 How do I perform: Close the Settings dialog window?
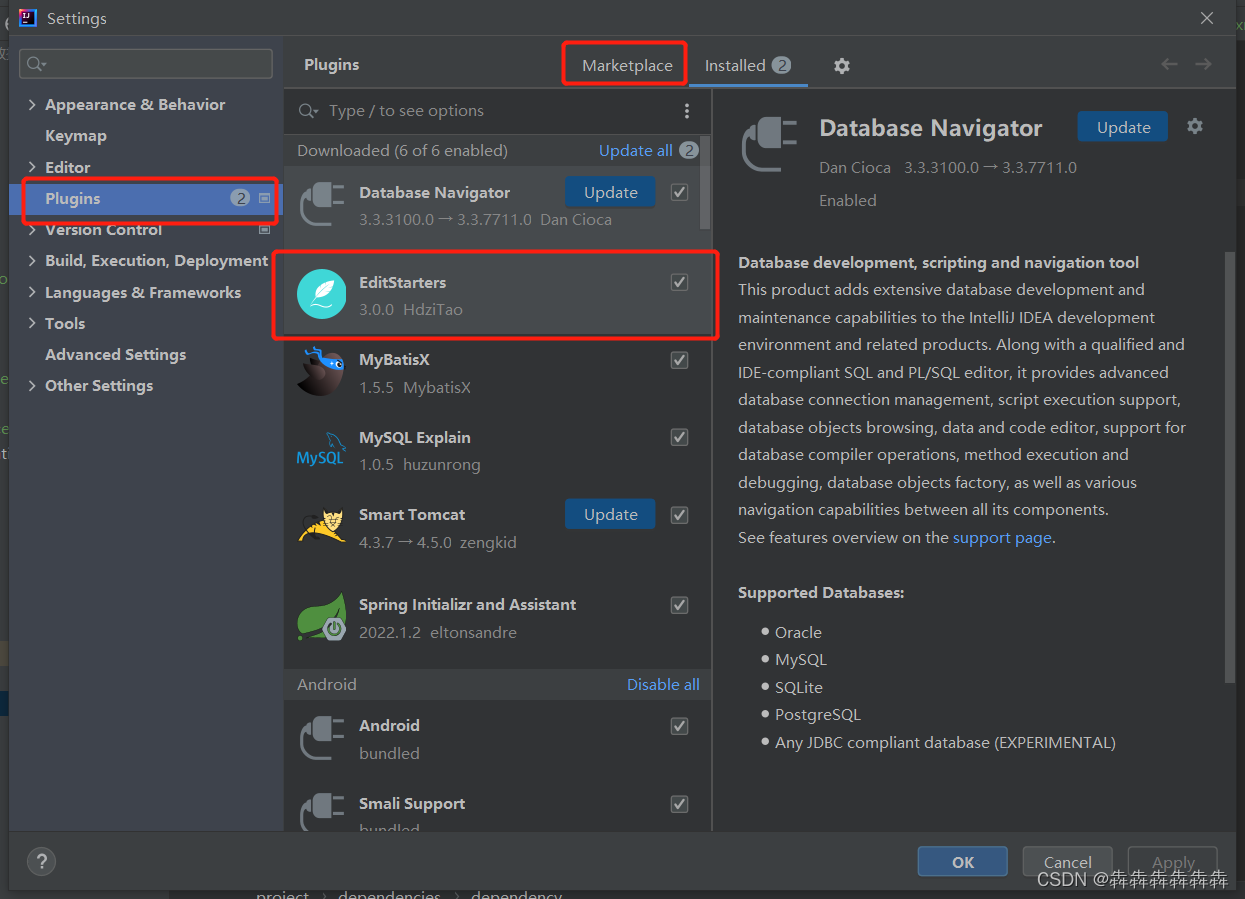(x=1207, y=18)
